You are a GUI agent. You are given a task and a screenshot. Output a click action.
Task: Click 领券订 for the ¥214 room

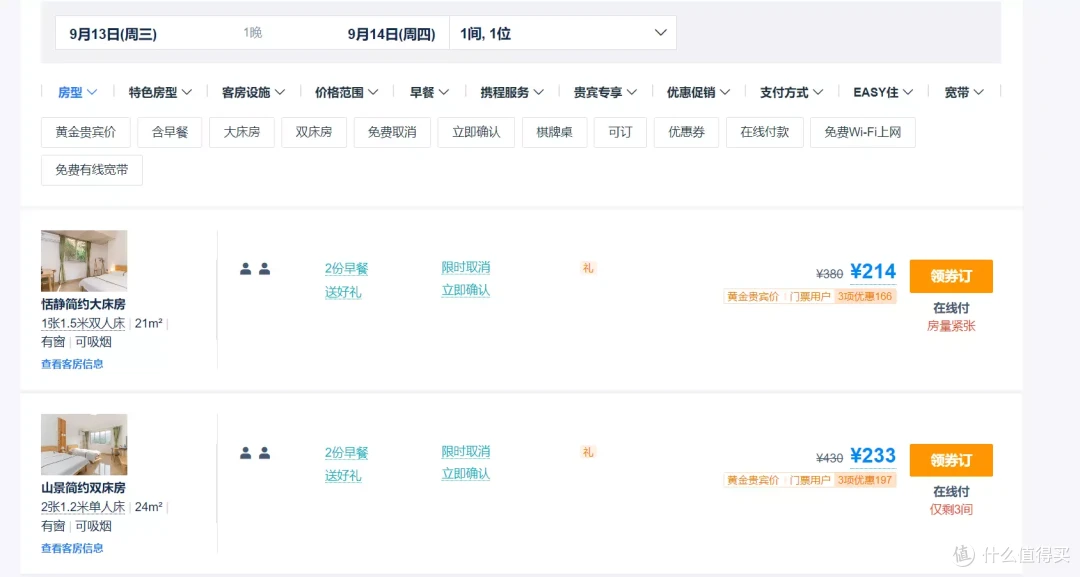[x=951, y=276]
